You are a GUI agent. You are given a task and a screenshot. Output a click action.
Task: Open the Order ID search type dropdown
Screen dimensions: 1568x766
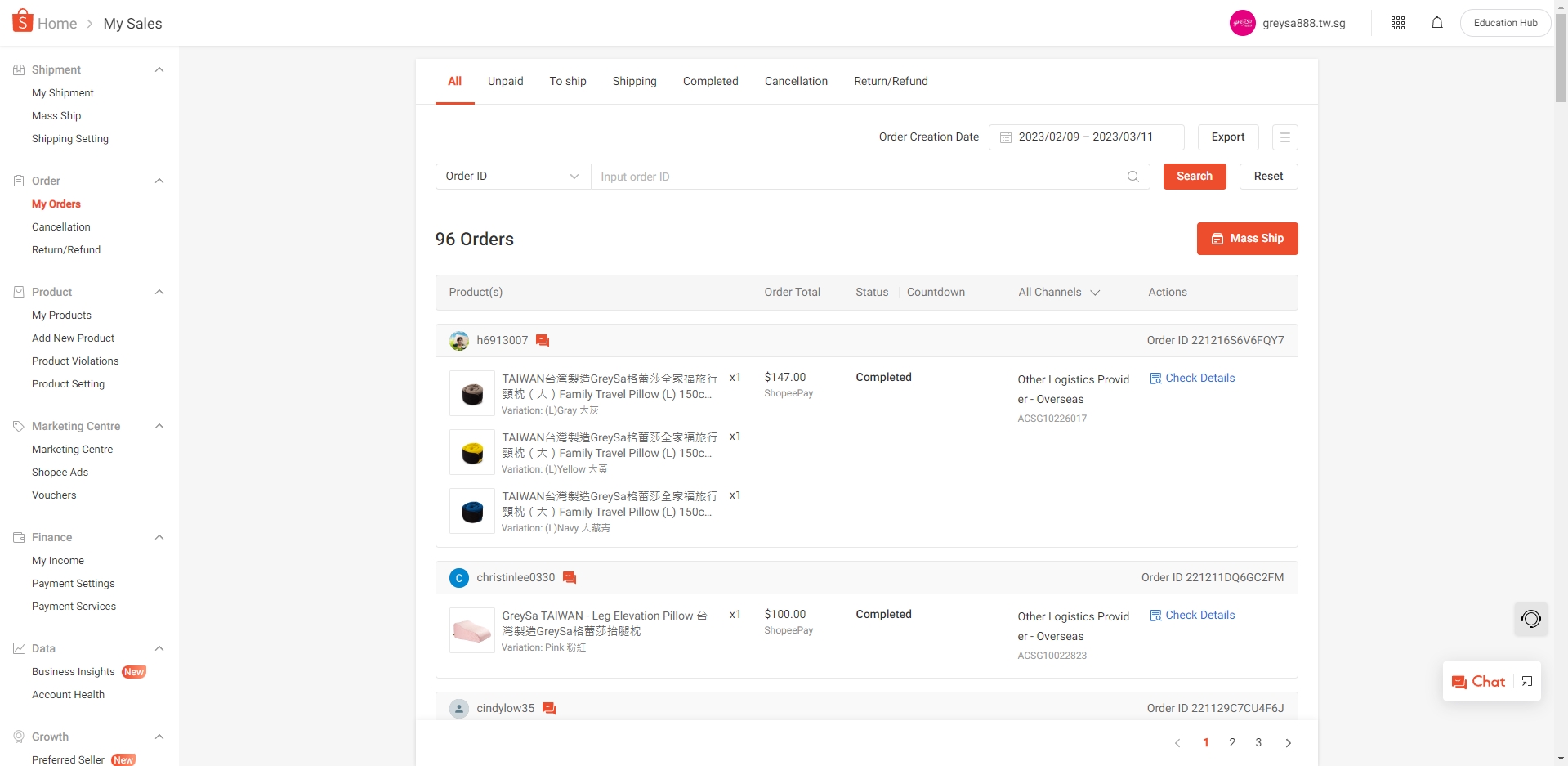(x=512, y=177)
